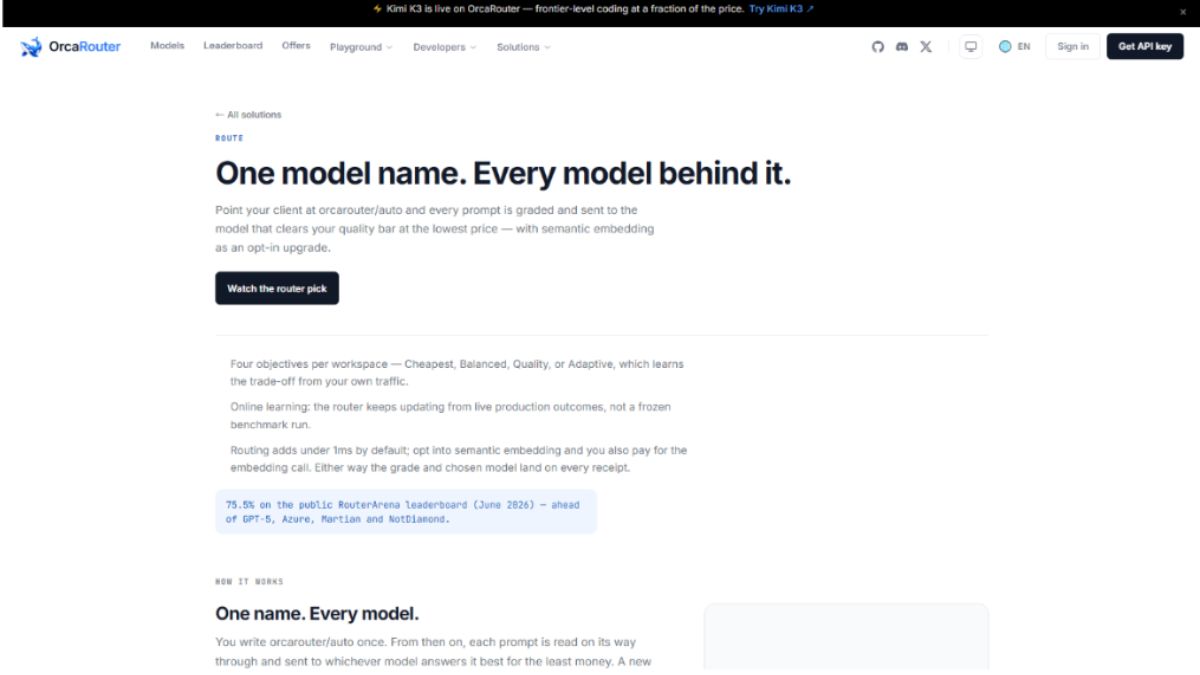Open the Models nav item
Image resolution: width=1200 pixels, height=675 pixels.
click(x=167, y=46)
